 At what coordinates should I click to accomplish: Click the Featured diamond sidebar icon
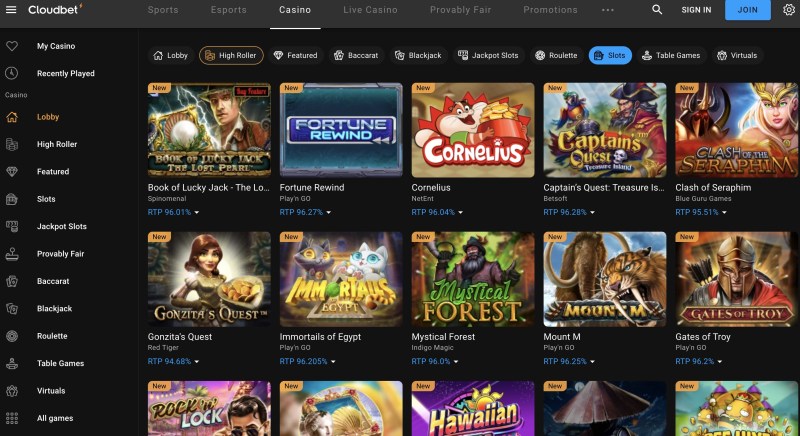tap(12, 171)
